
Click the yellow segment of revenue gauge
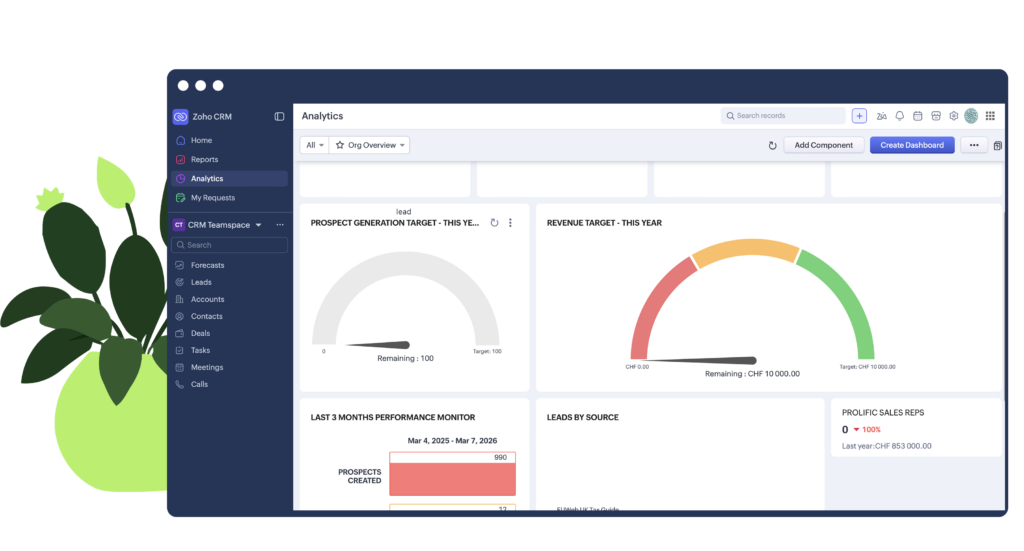(747, 249)
